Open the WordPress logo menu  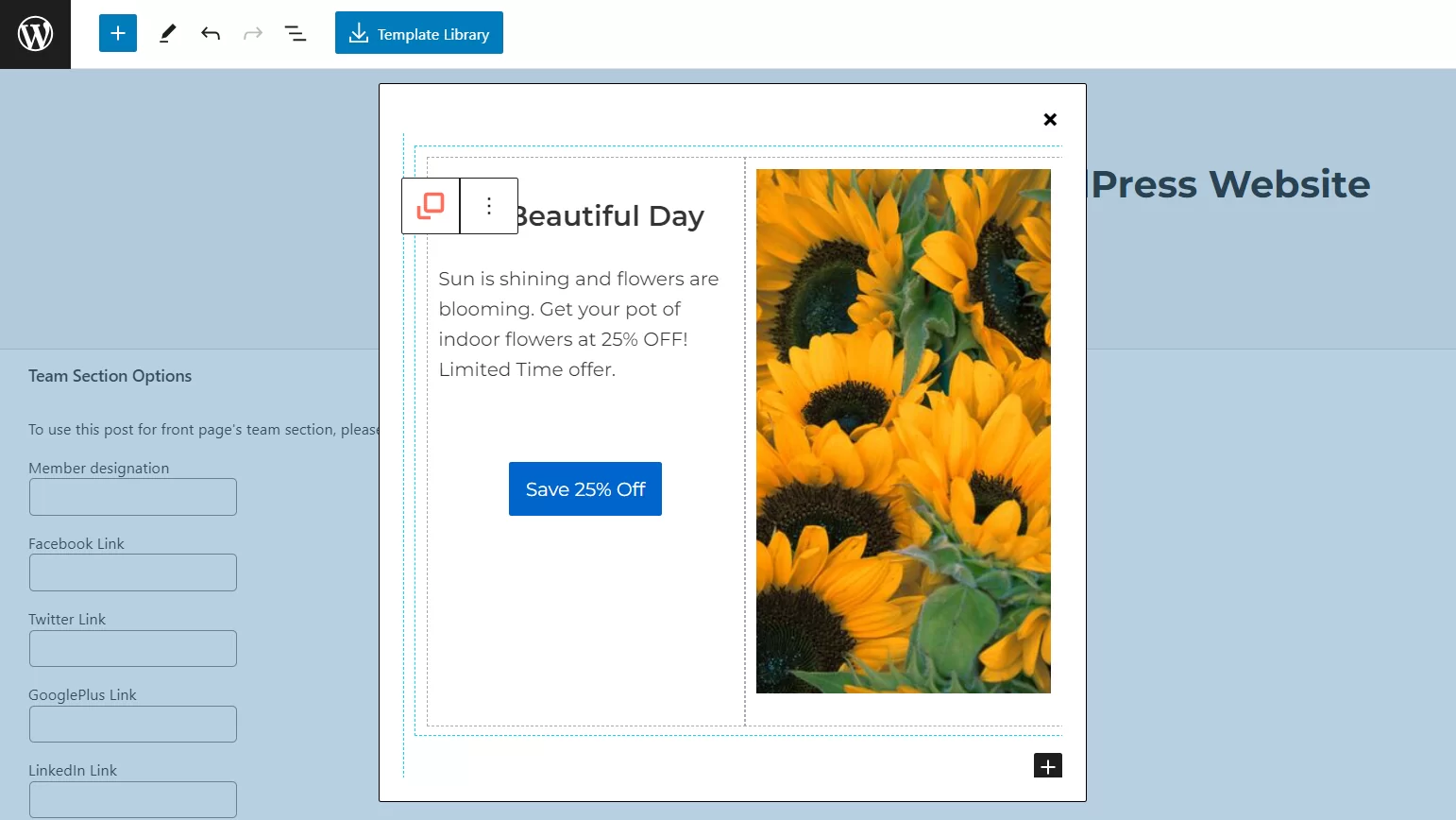click(35, 34)
